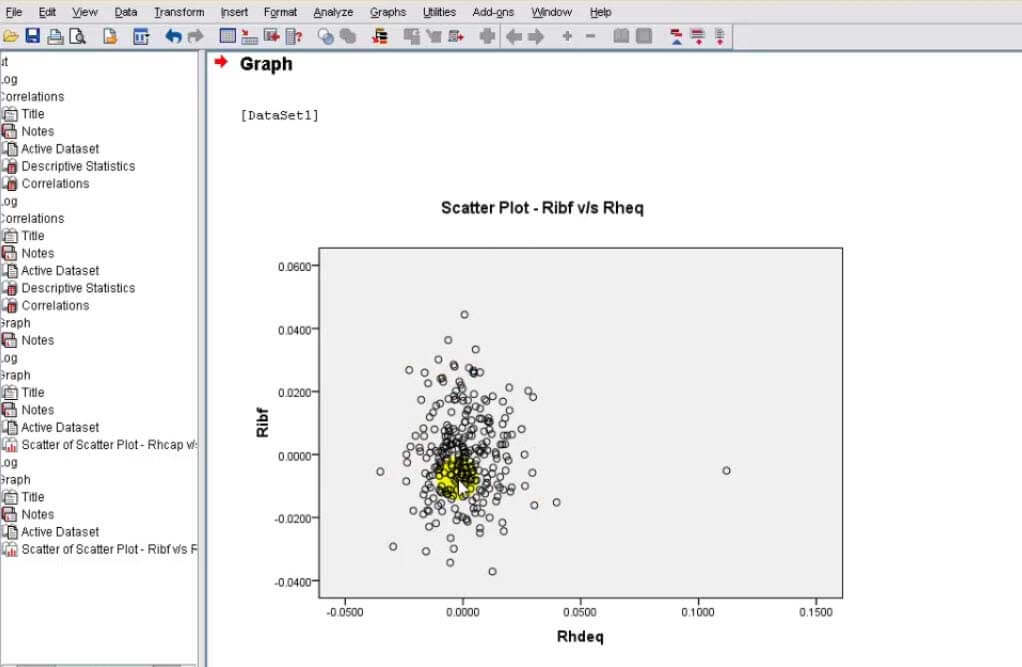Open Print Preview from the toolbar
This screenshot has height=667, width=1022.
[78, 37]
